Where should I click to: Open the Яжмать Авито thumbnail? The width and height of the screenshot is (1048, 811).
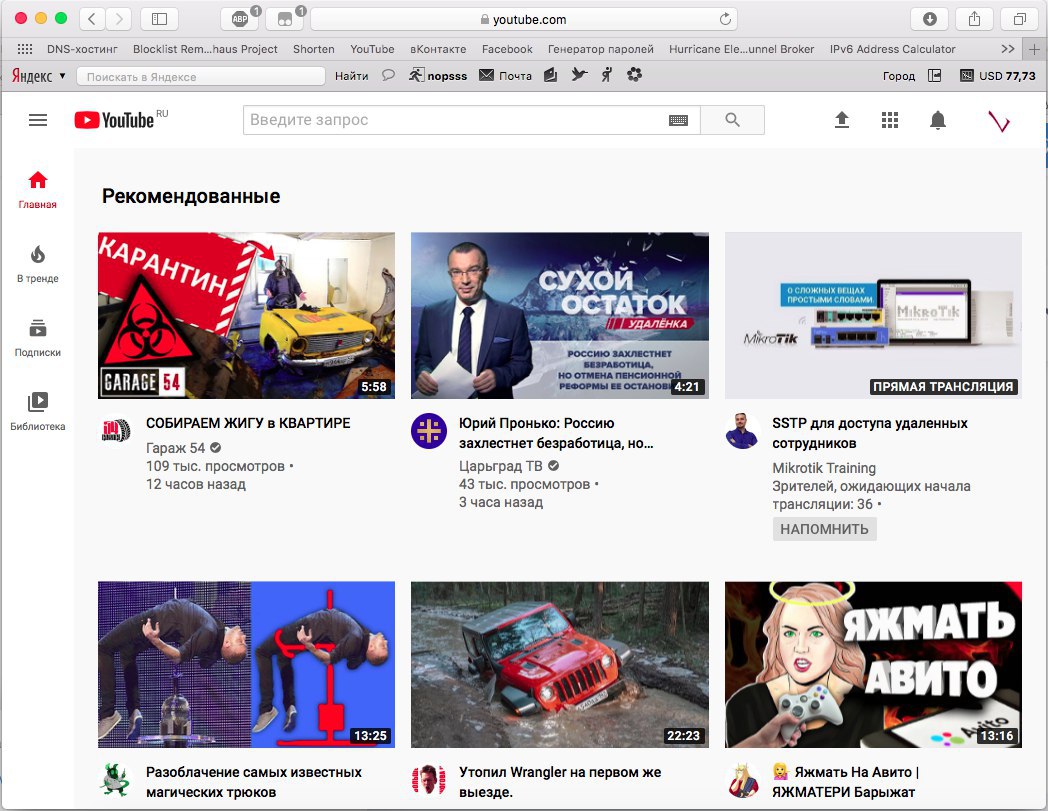click(873, 665)
